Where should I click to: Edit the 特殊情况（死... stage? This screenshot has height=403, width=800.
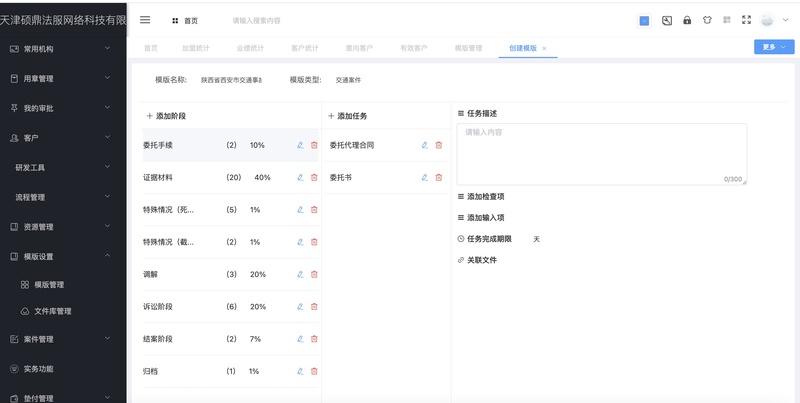300,210
